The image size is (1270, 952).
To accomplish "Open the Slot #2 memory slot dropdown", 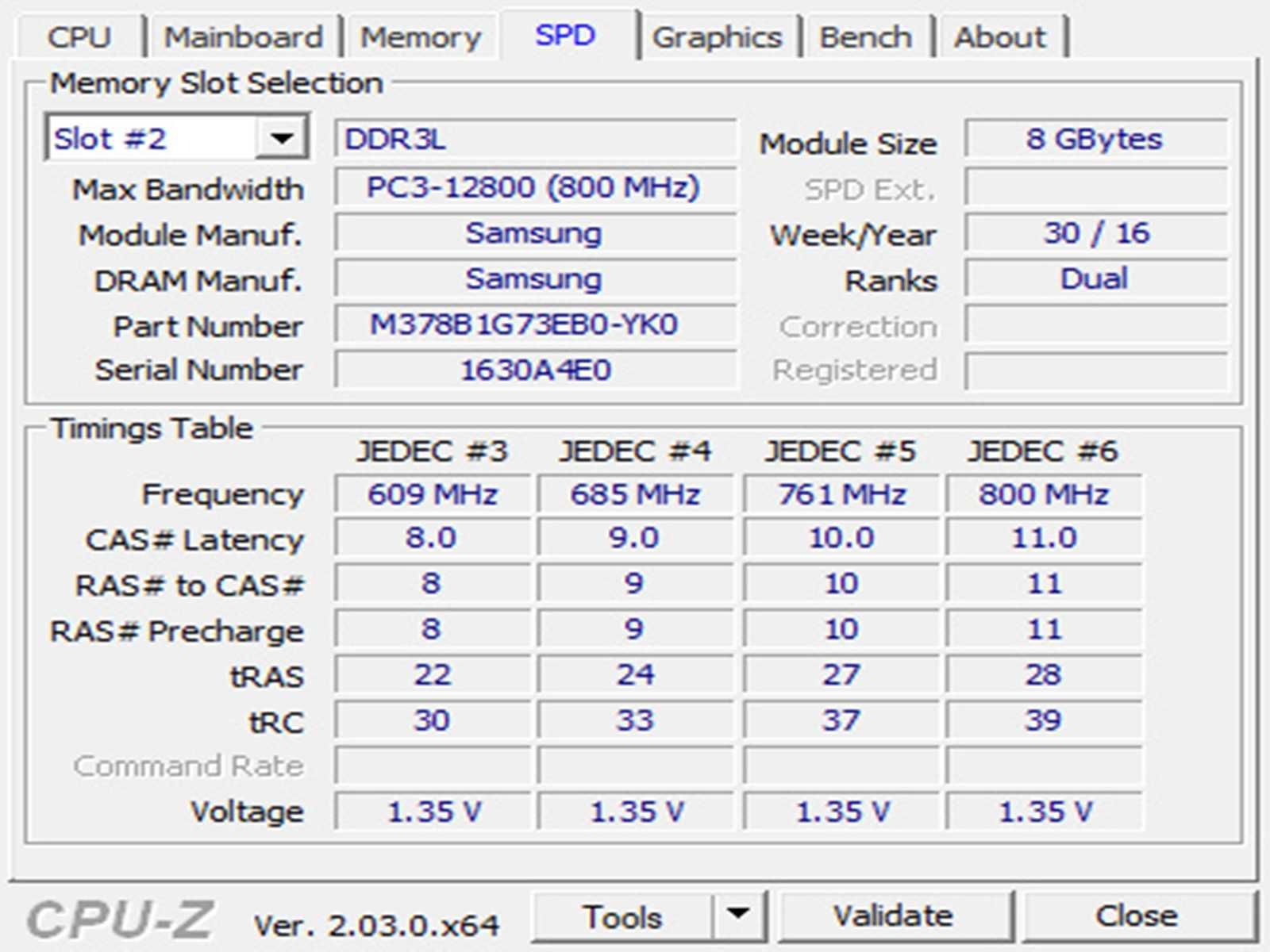I will pos(176,139).
